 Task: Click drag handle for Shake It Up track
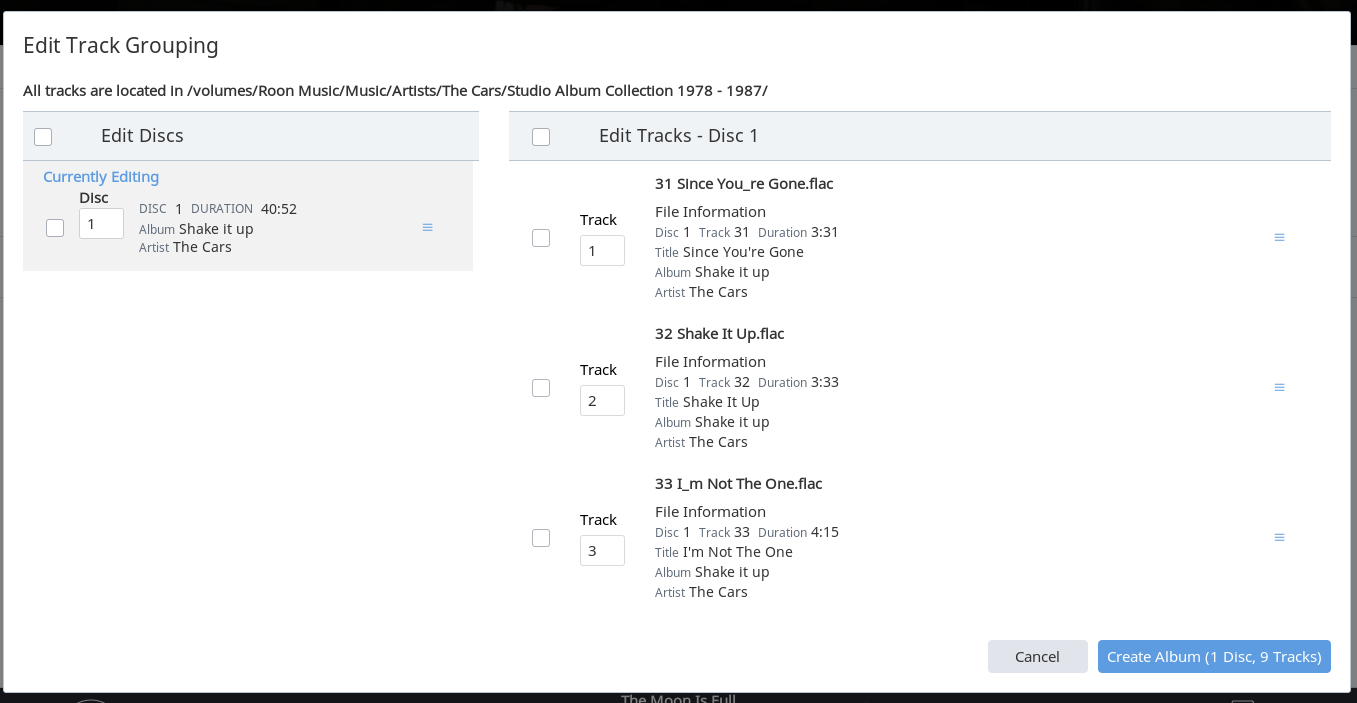pos(1279,388)
